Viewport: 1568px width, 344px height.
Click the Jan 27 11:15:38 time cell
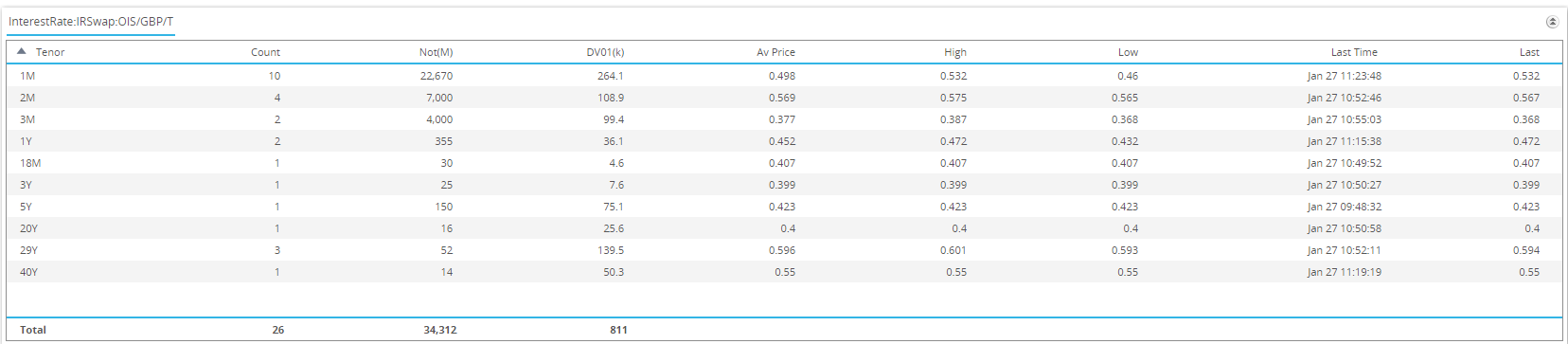(1344, 141)
